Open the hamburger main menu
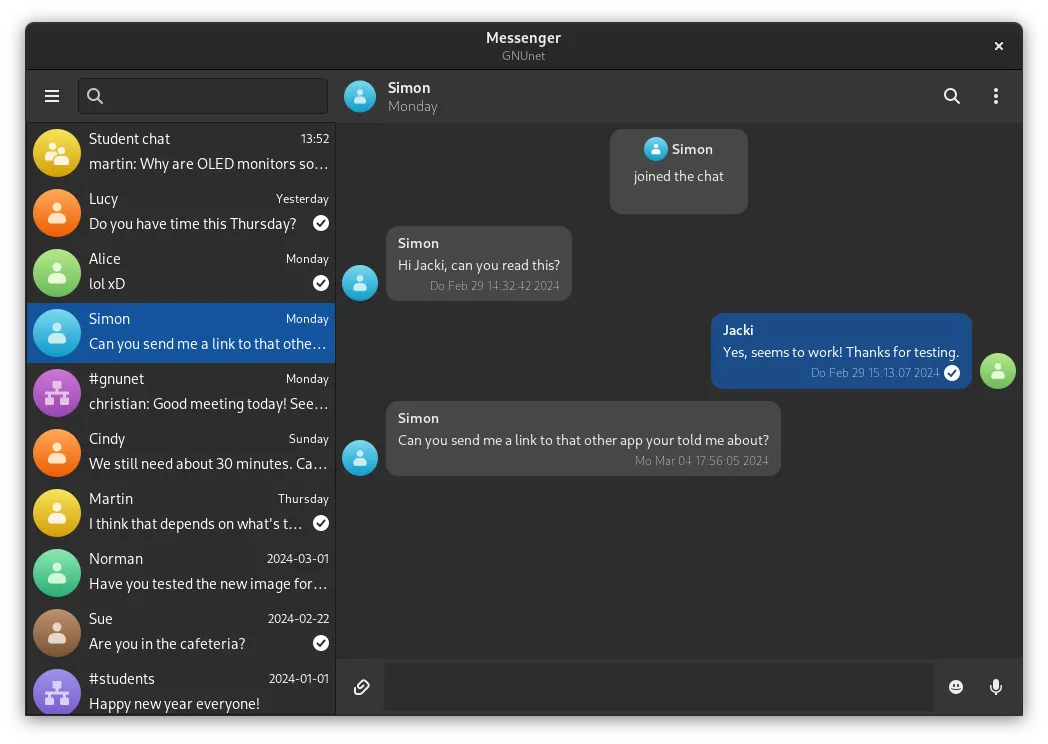 [52, 96]
